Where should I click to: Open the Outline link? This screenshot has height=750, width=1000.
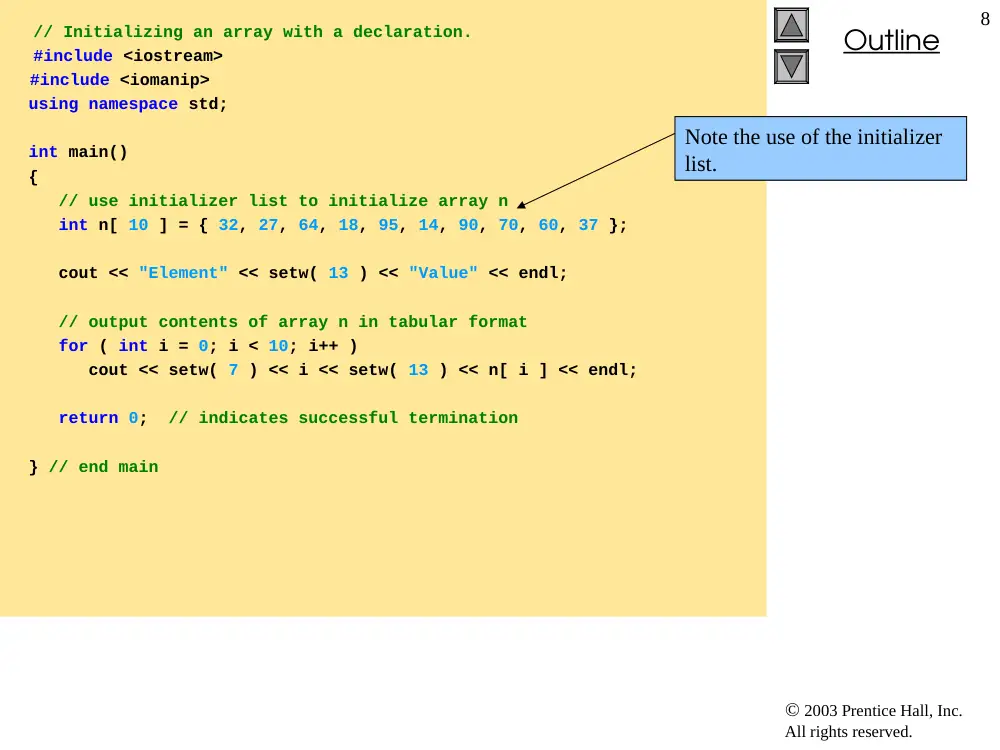click(891, 40)
